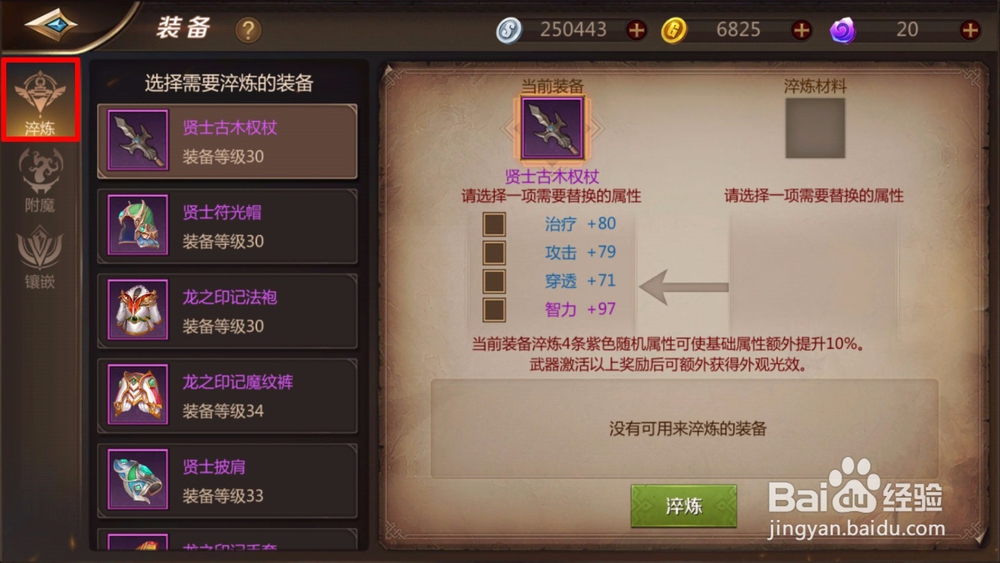Check the 智力 +97 attribute box

[x=494, y=310]
